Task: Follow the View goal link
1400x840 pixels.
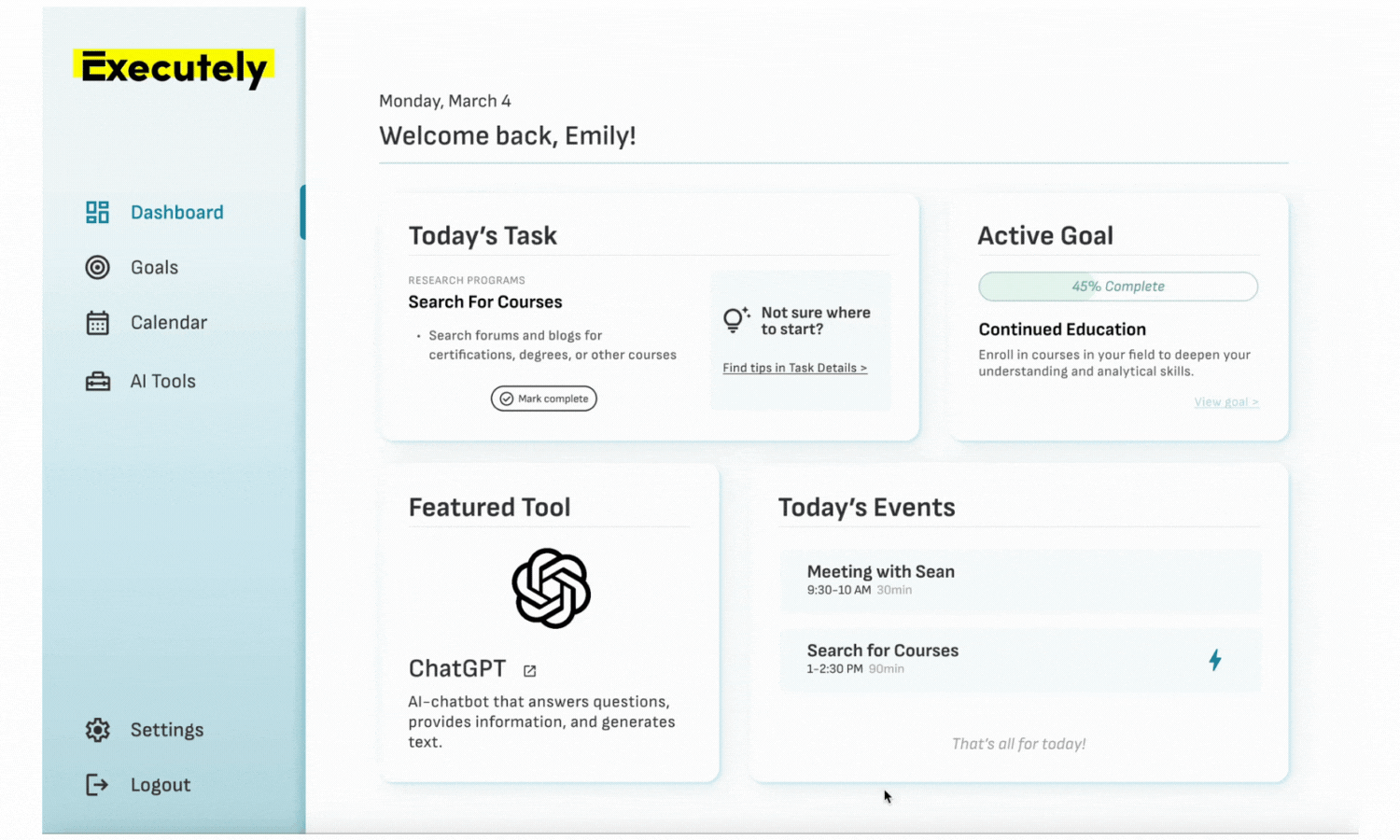Action: (1226, 402)
